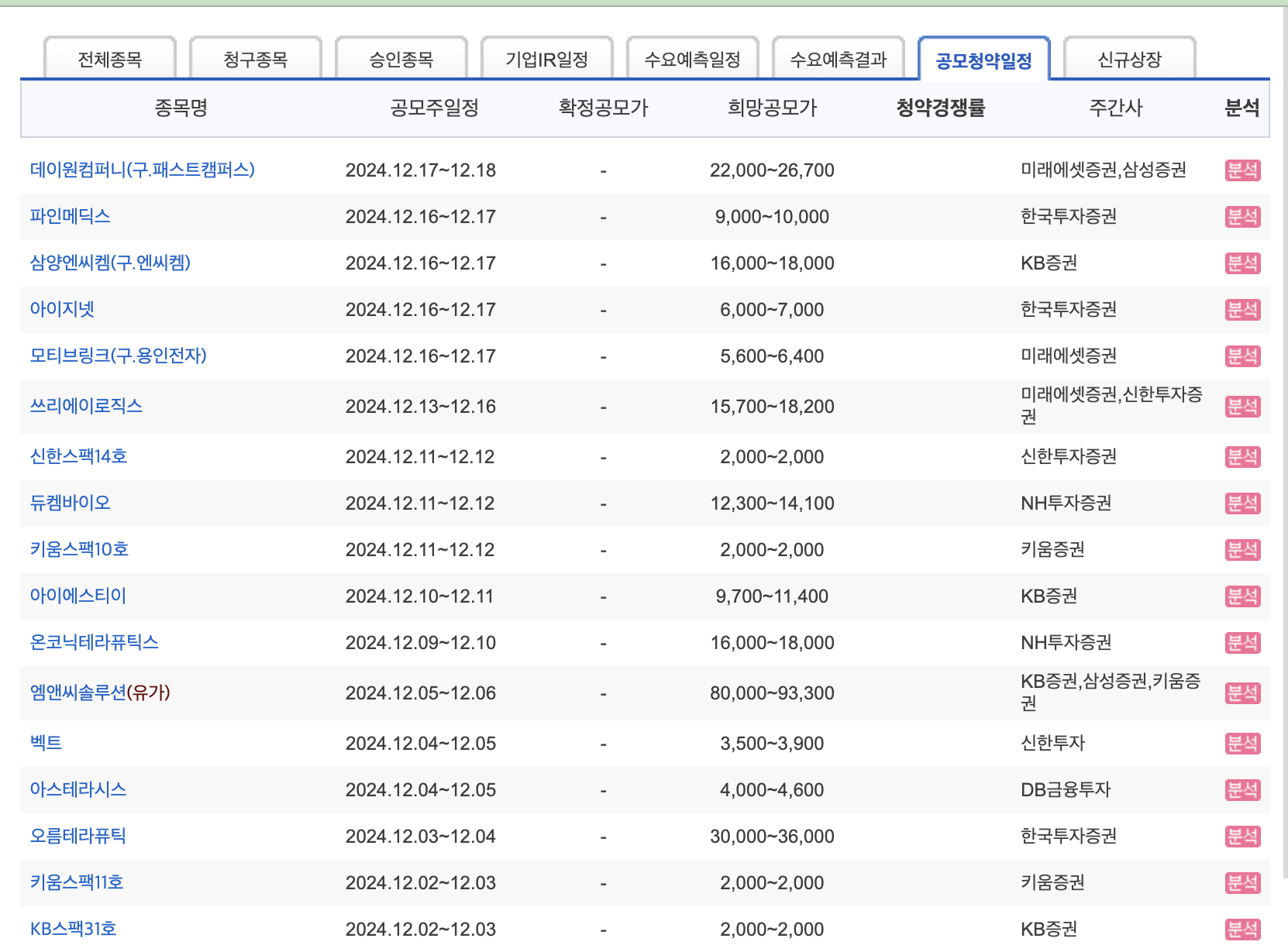Open 온코닉테라퓨틱스 stock link
Viewport: 1288px width, 952px height.
click(x=95, y=642)
